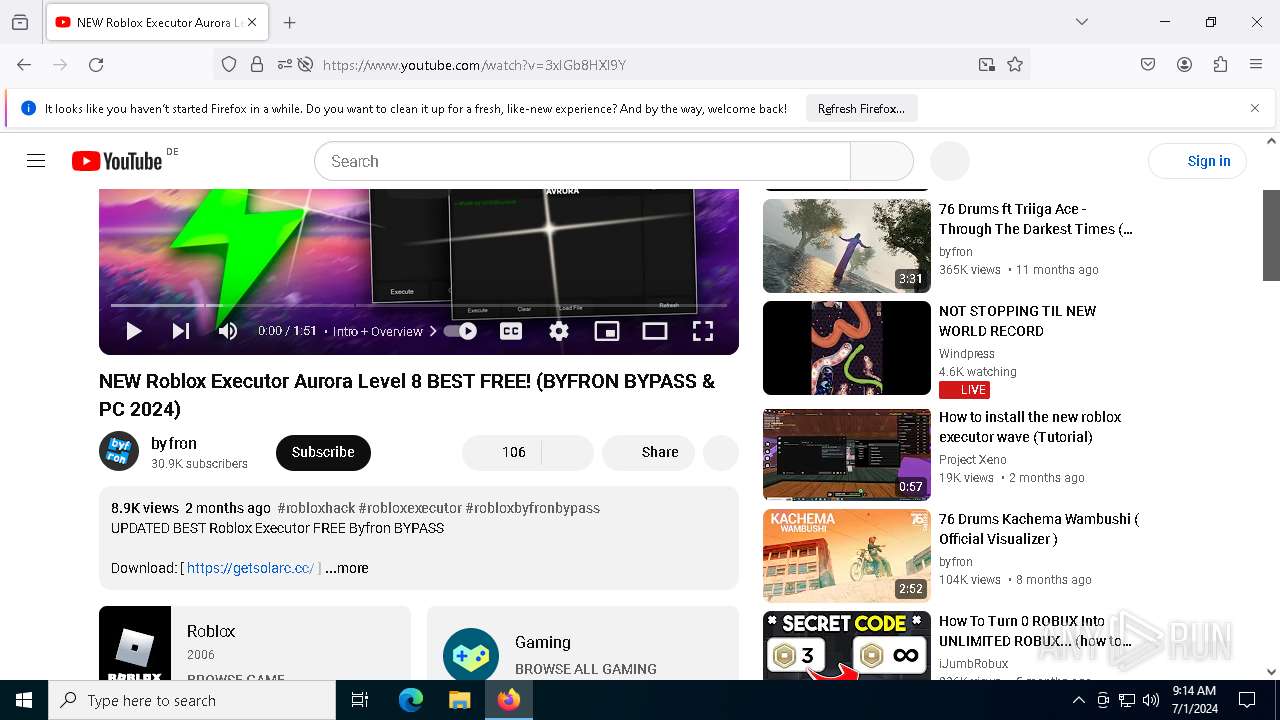The height and width of the screenshot is (720, 1280).
Task: Open Firefox application menu
Action: tap(1256, 64)
